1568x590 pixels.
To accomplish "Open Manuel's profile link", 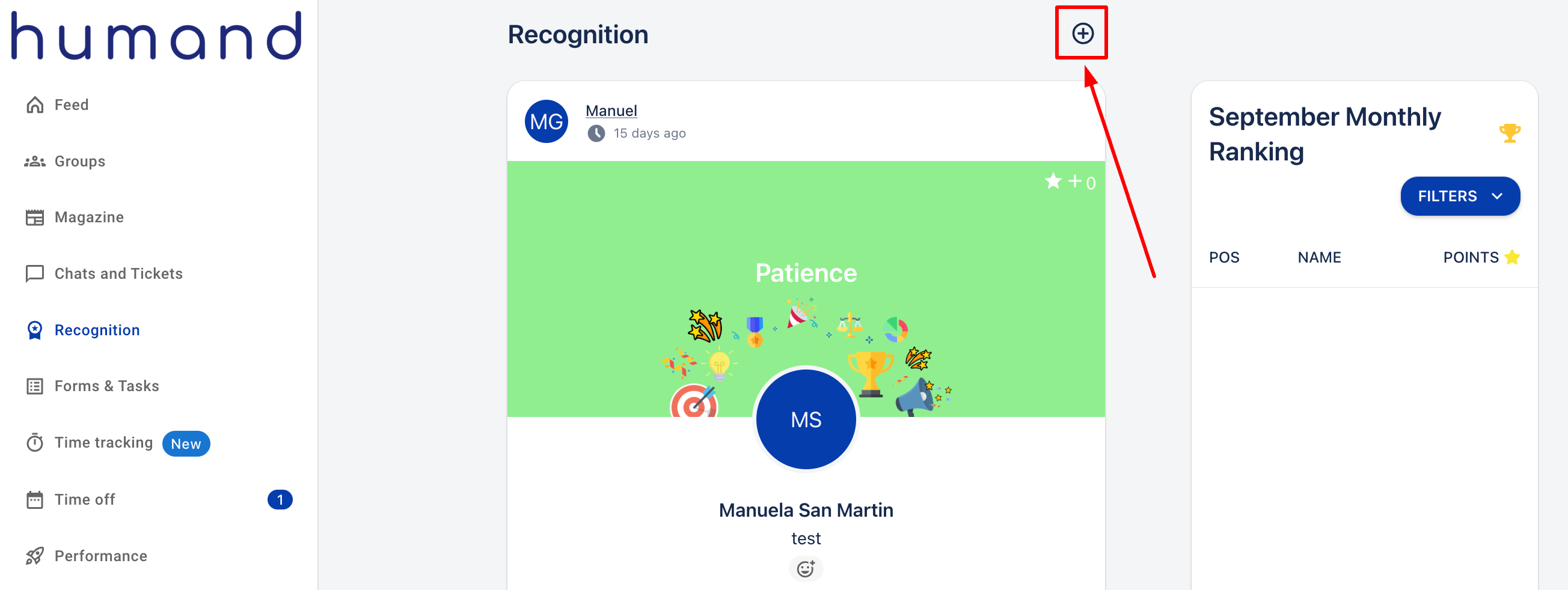I will click(611, 111).
